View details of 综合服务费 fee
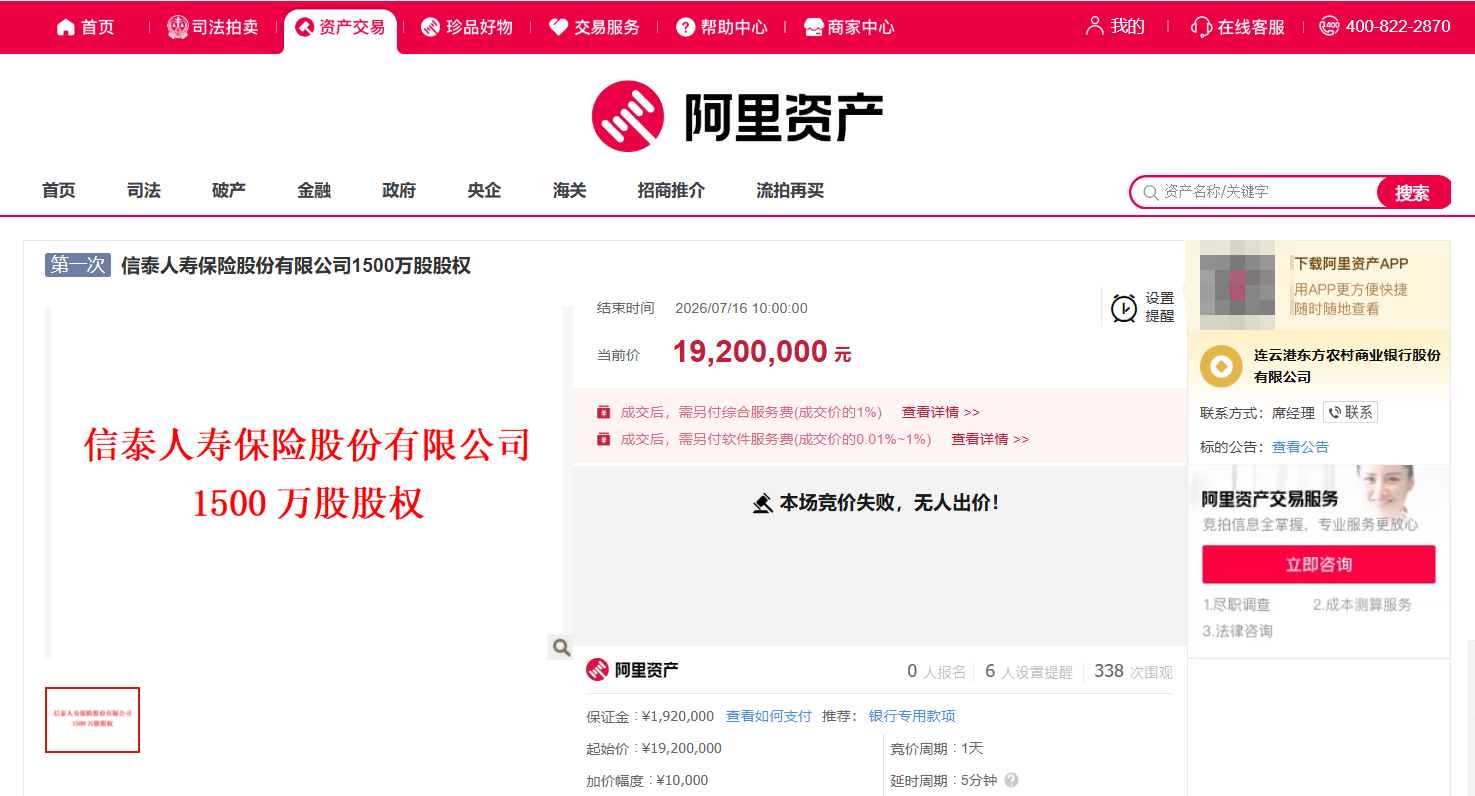 coord(940,412)
